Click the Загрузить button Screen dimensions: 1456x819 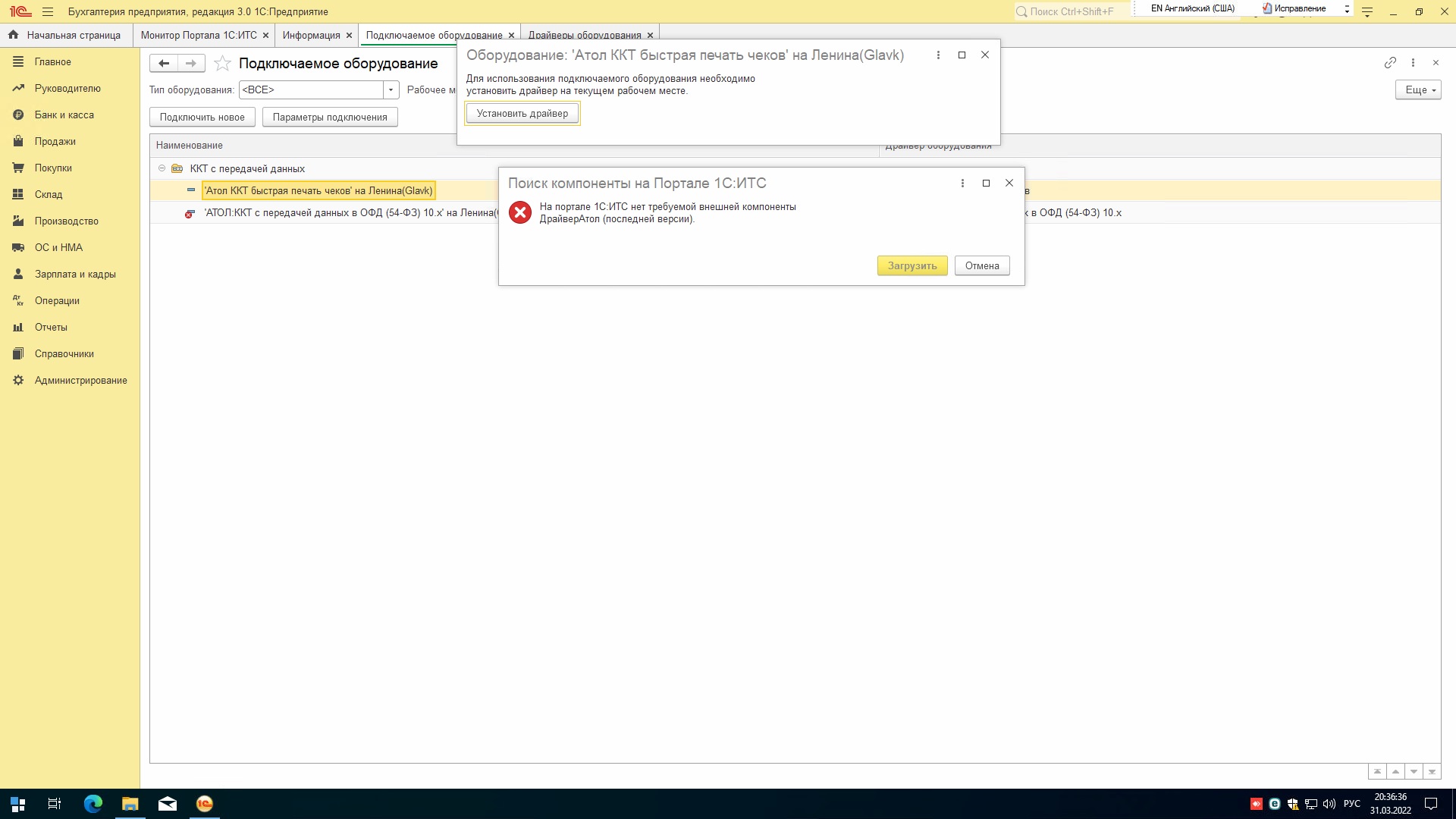[912, 265]
